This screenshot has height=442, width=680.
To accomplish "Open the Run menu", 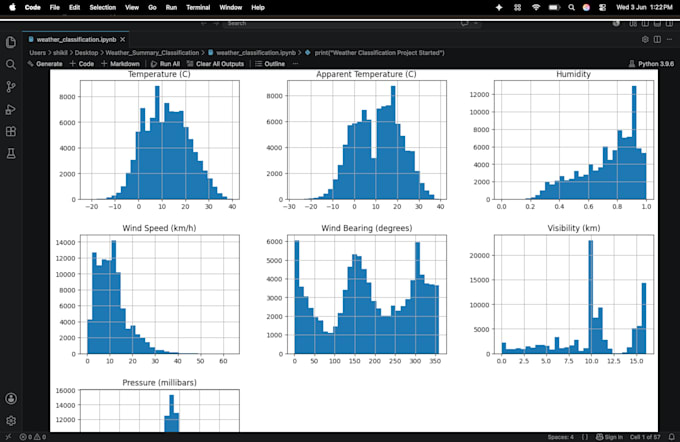I will (x=171, y=7).
